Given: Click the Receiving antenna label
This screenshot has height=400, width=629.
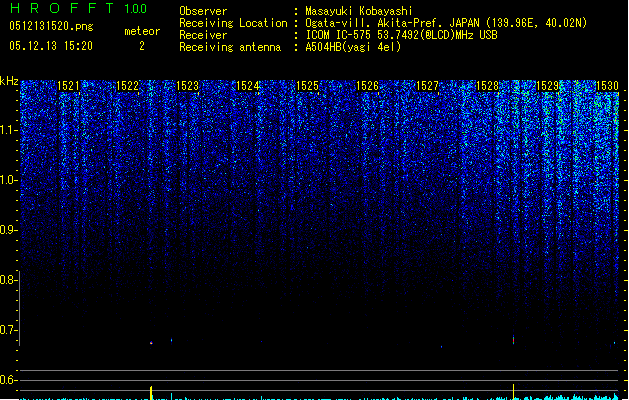Looking at the screenshot, I should (x=230, y=47).
